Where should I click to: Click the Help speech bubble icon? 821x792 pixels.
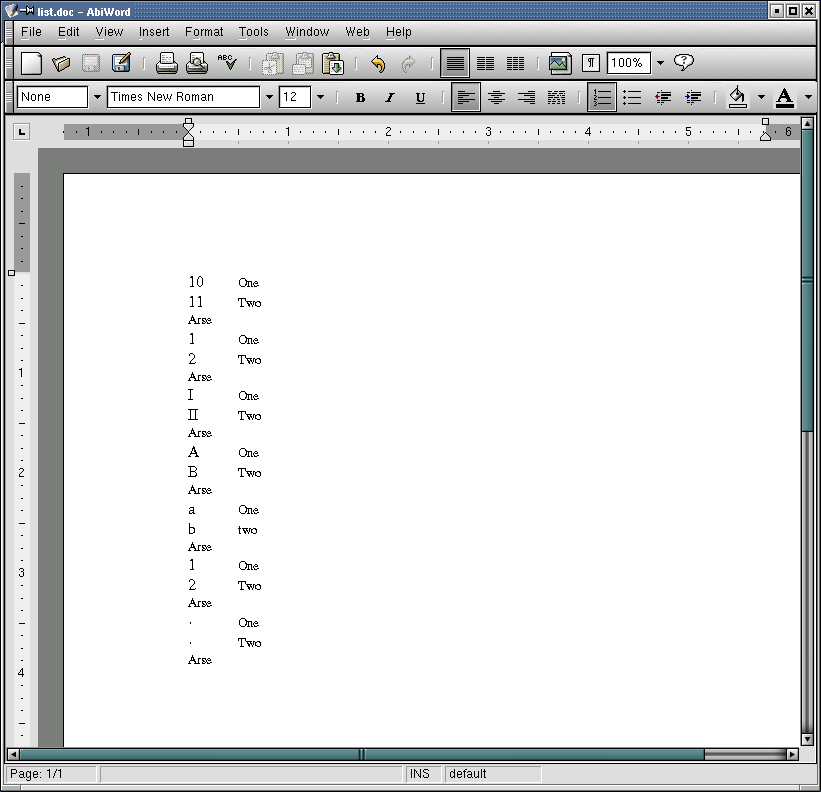click(x=683, y=63)
